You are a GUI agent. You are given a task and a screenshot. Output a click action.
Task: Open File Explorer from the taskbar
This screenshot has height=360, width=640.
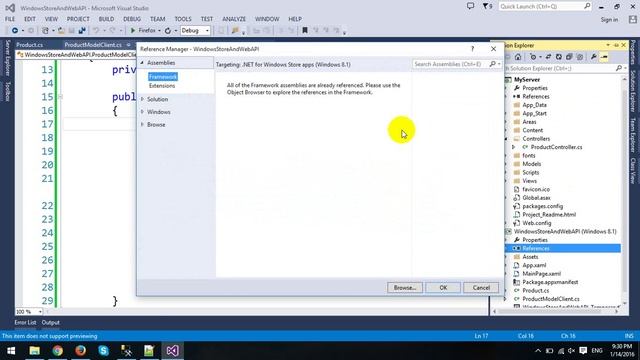(34, 351)
